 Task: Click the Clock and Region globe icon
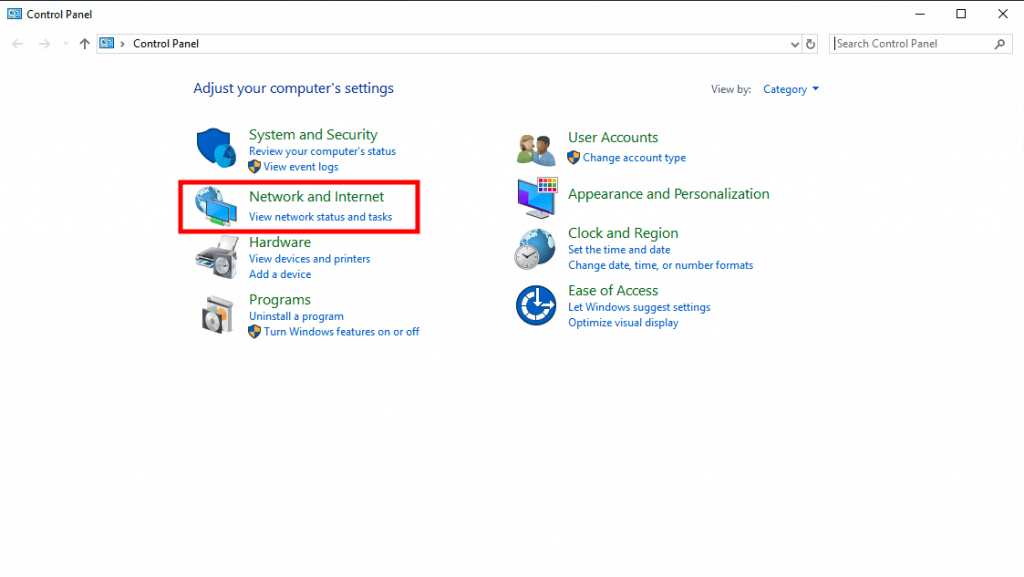pos(536,248)
